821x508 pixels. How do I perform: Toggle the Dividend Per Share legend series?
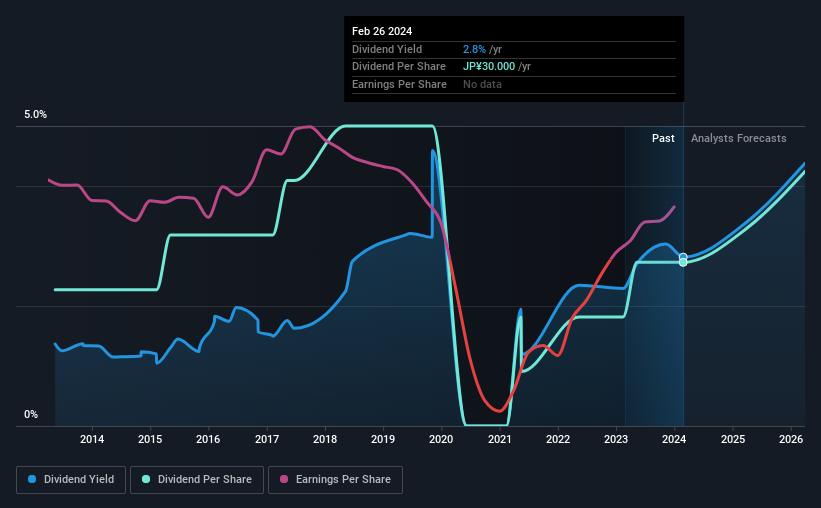point(197,480)
